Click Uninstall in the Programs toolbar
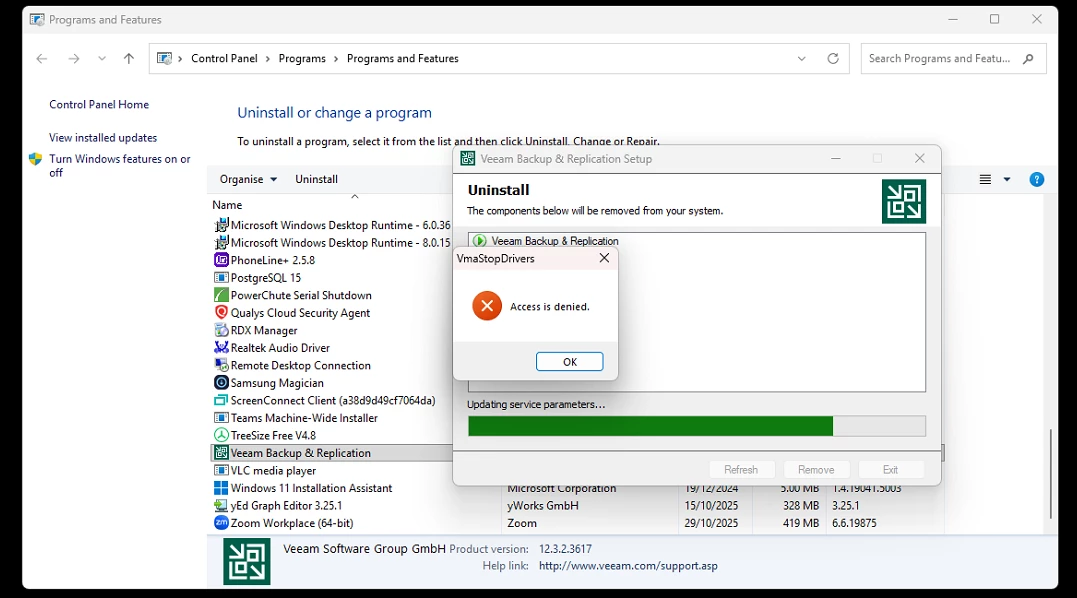This screenshot has height=598, width=1077. (317, 179)
